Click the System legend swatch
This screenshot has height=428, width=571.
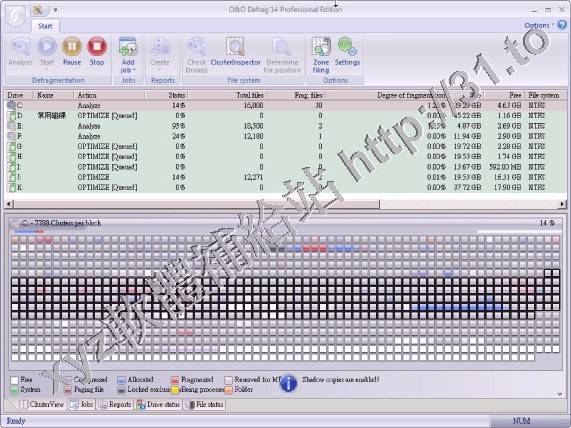click(x=15, y=390)
